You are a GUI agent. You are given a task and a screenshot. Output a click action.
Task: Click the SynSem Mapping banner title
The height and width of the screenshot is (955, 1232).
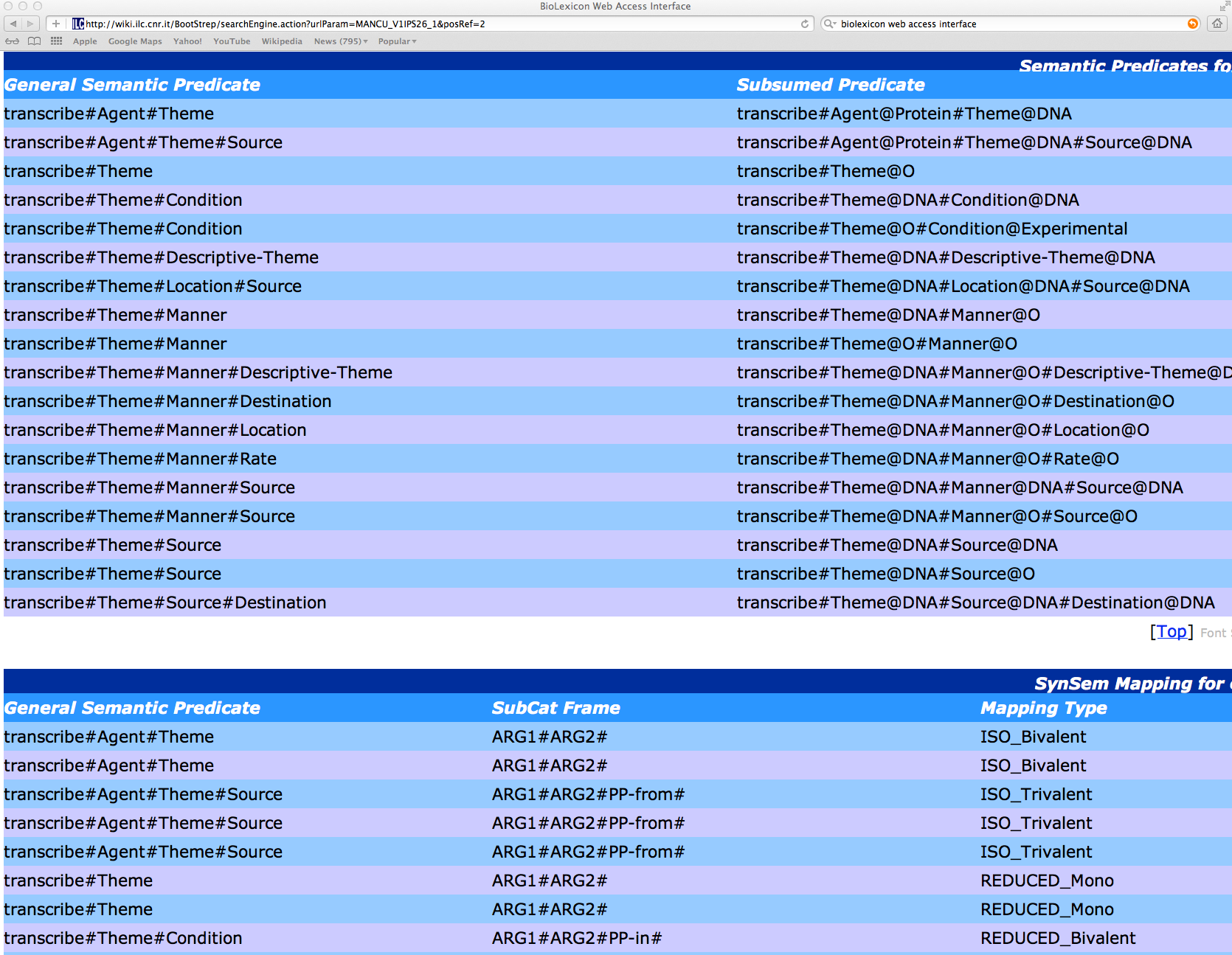(1132, 684)
